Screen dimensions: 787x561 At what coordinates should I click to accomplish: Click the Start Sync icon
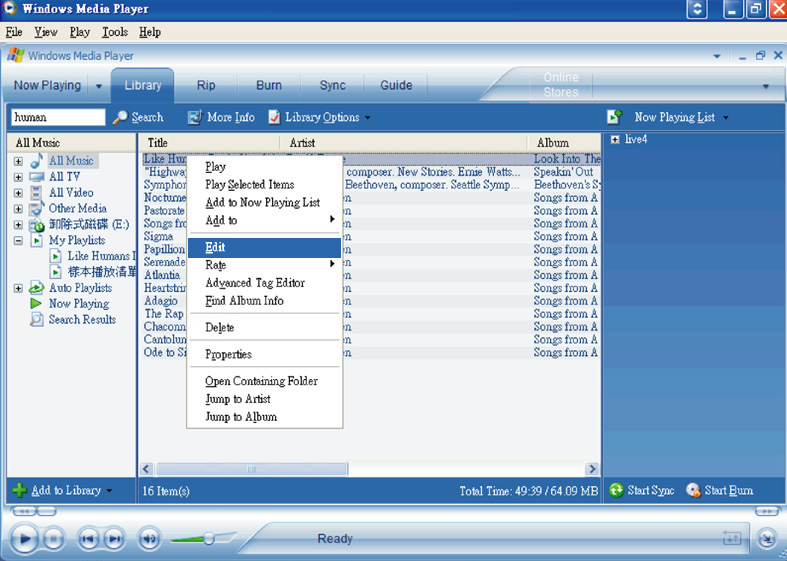(x=616, y=490)
